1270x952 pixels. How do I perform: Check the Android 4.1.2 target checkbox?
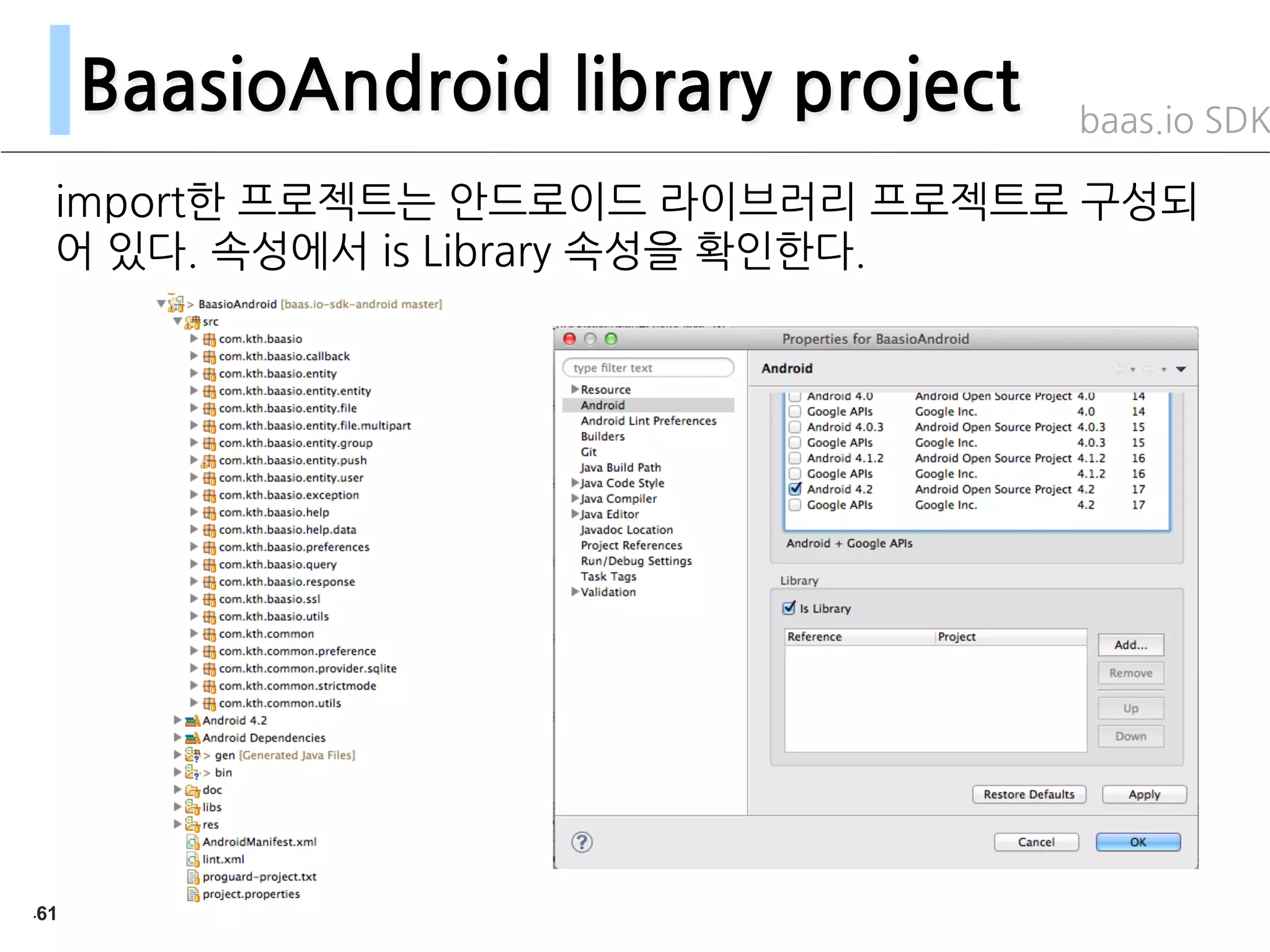pos(795,458)
